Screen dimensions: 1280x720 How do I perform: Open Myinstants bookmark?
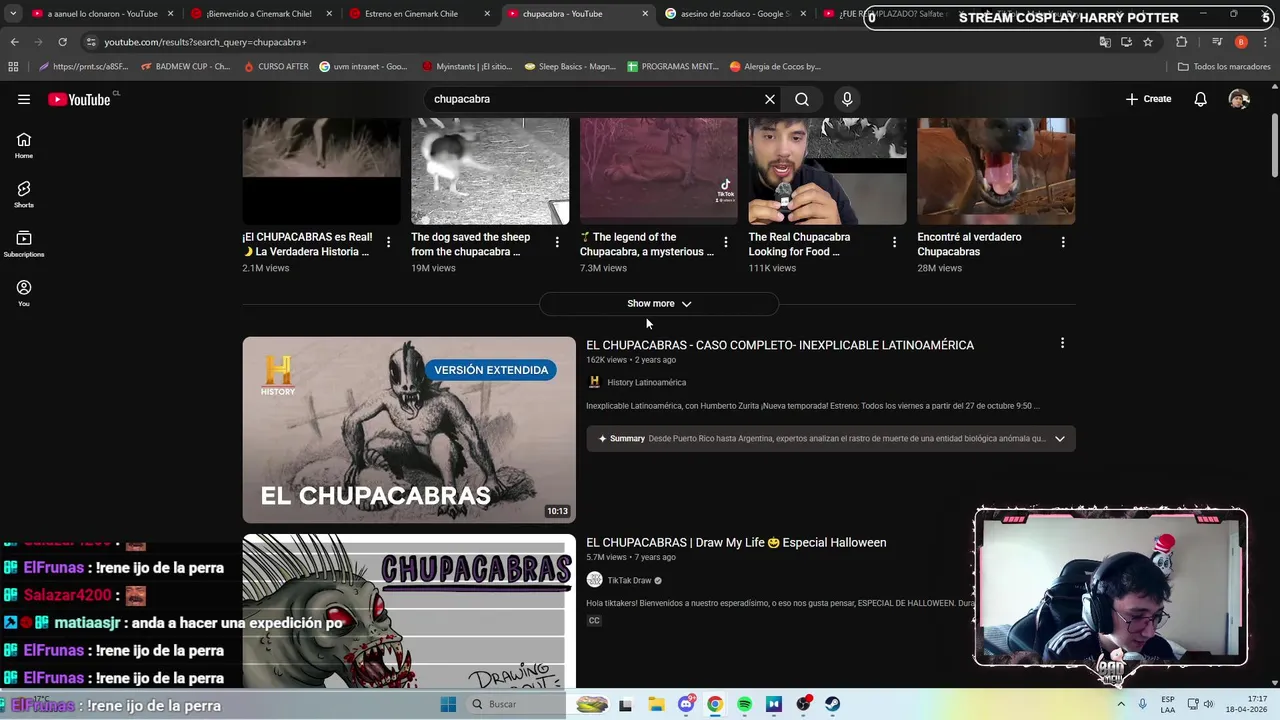click(467, 66)
